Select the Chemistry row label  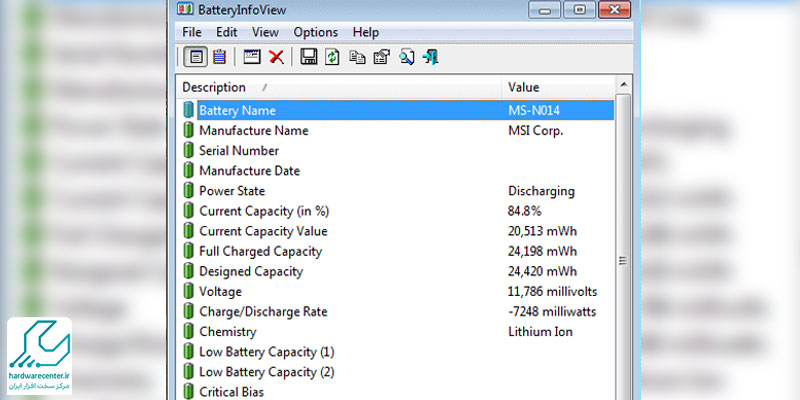coord(228,332)
